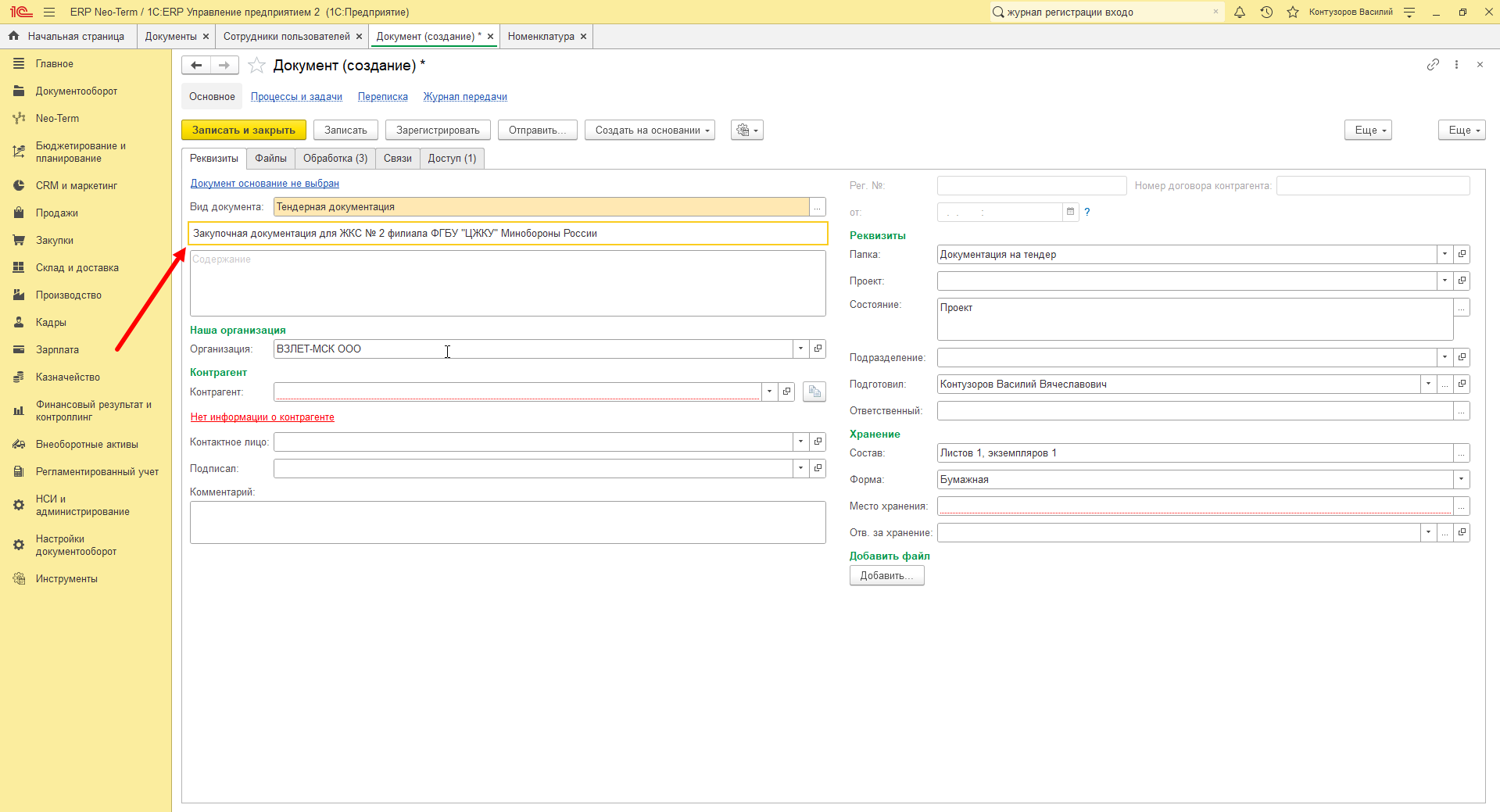
Task: Expand the Форма dropdown arrow
Action: coord(1461,479)
